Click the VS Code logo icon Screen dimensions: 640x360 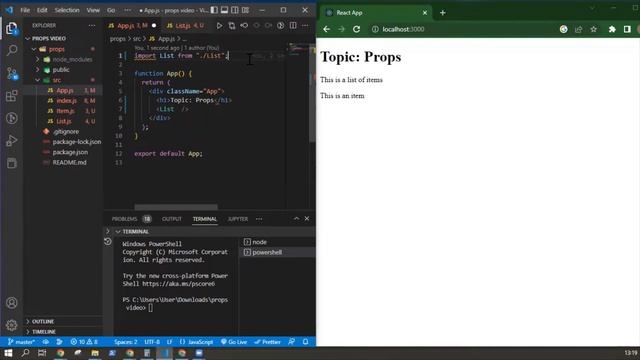click(x=9, y=10)
